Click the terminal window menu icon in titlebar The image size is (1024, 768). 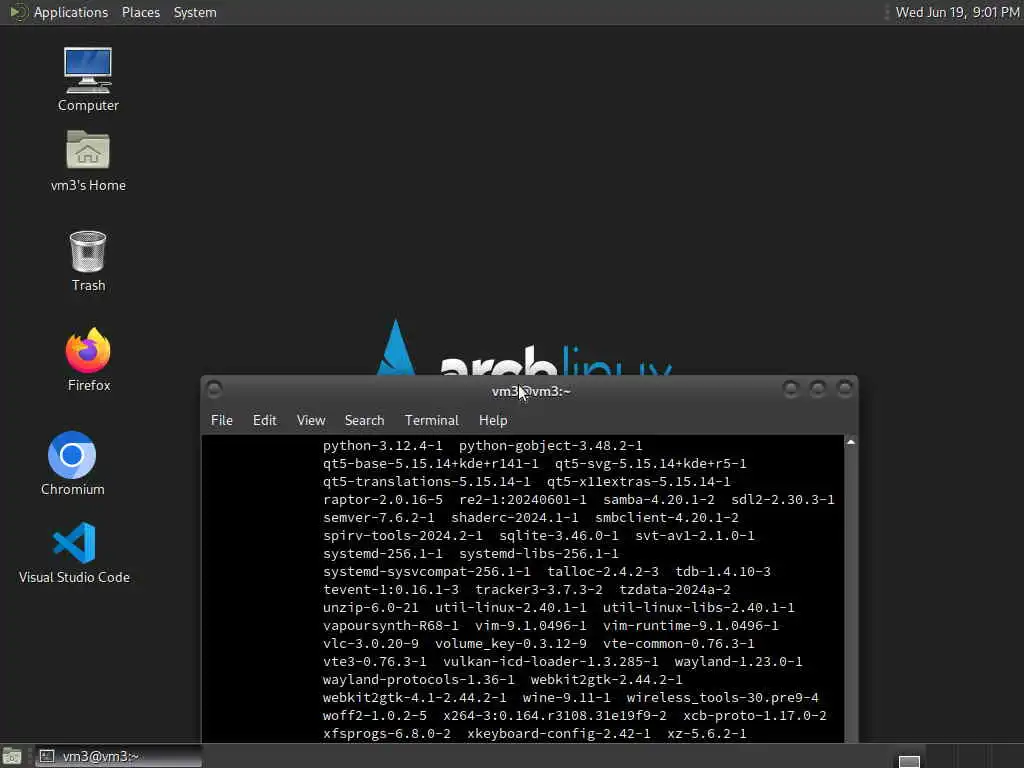click(214, 390)
